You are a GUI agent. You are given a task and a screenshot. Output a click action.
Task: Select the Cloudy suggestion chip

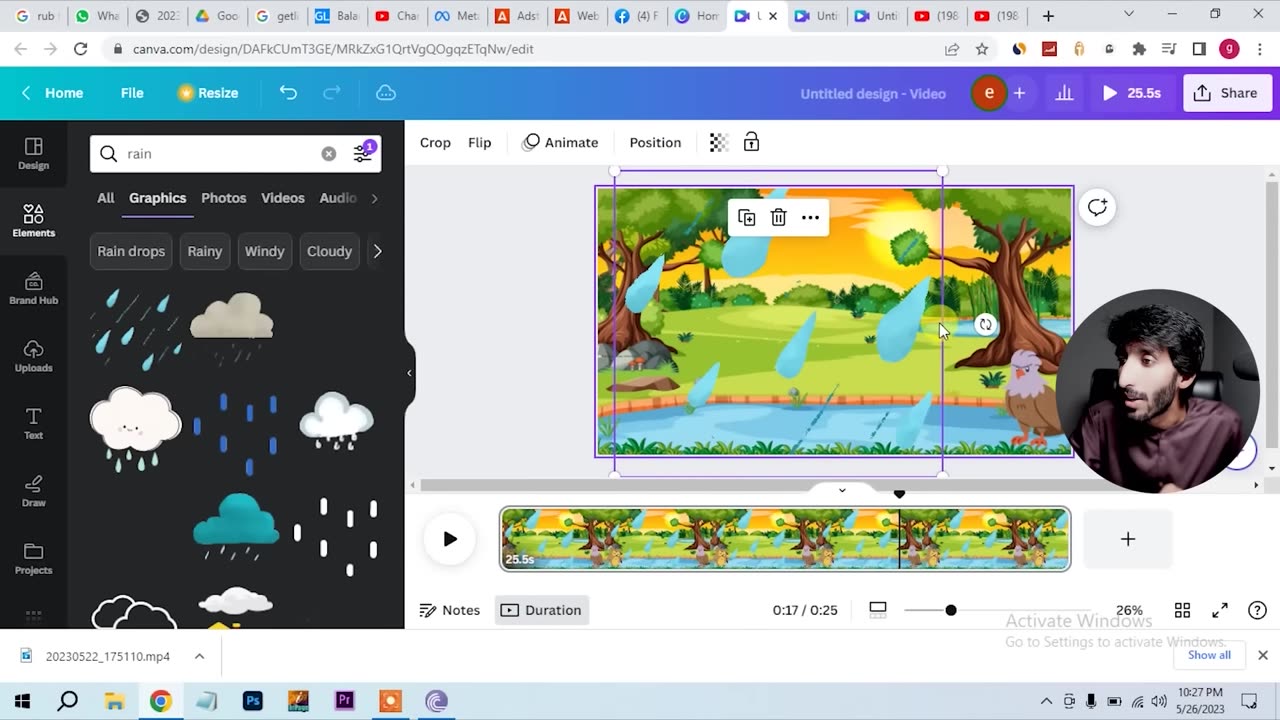(329, 251)
